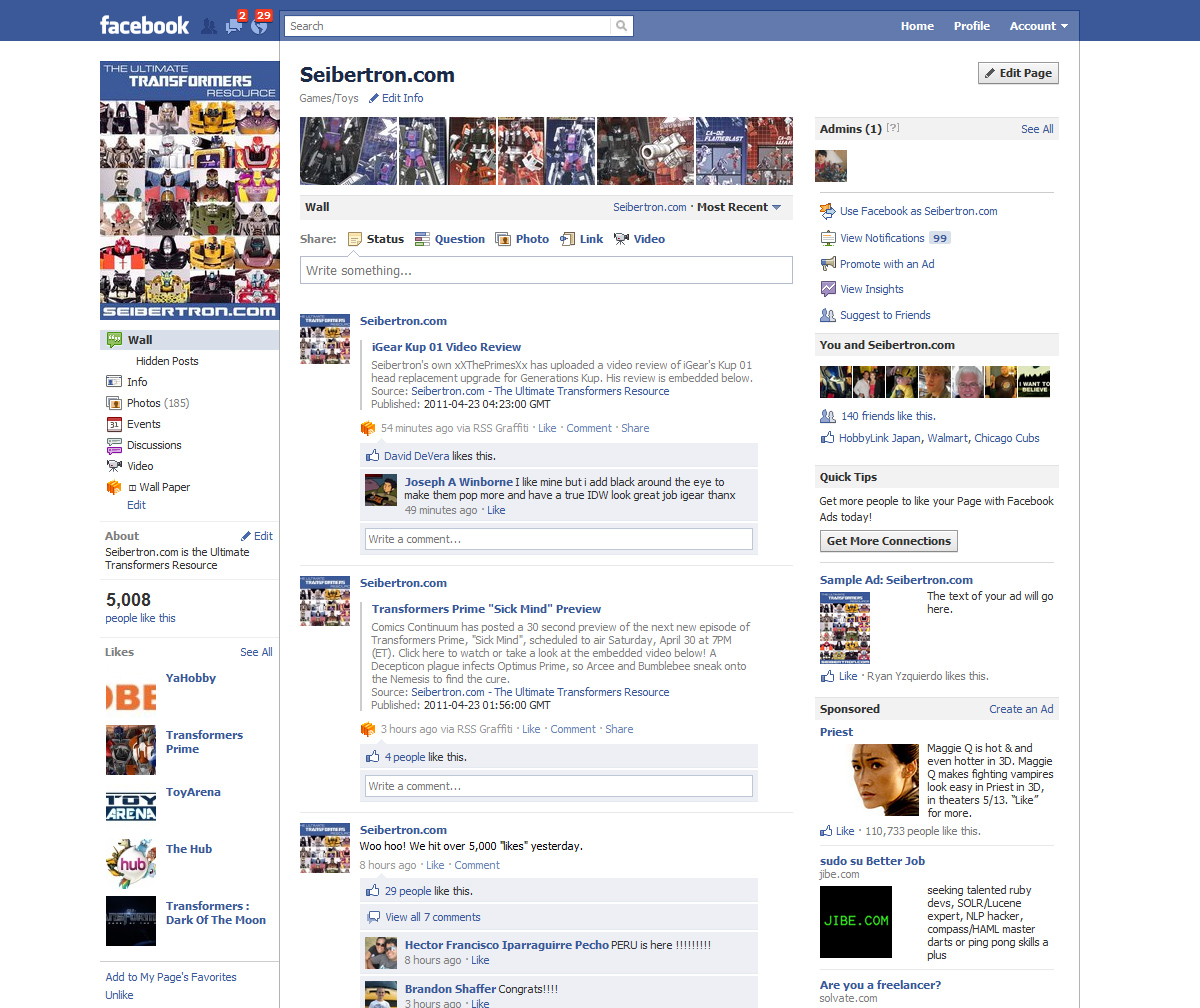The height and width of the screenshot is (1008, 1200).
Task: Click the Photos icon in left sidebar
Action: point(114,403)
